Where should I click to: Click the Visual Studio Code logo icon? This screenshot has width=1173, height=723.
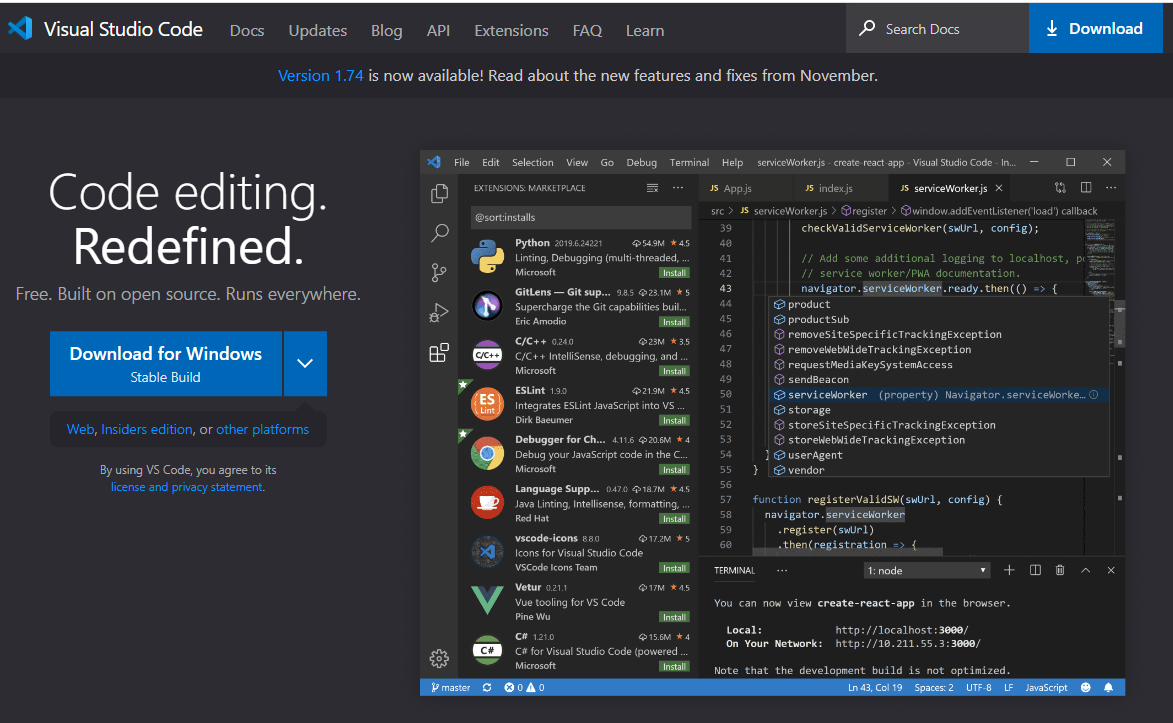point(20,28)
